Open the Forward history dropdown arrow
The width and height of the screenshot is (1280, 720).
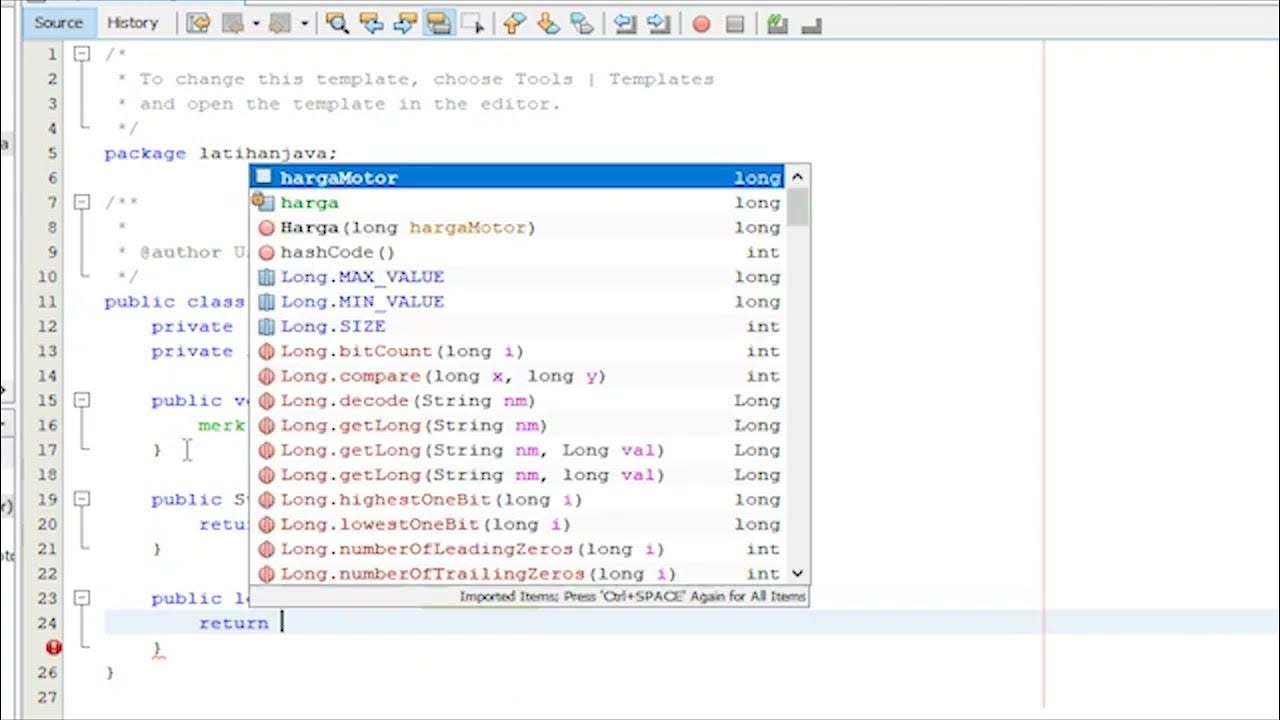point(304,23)
